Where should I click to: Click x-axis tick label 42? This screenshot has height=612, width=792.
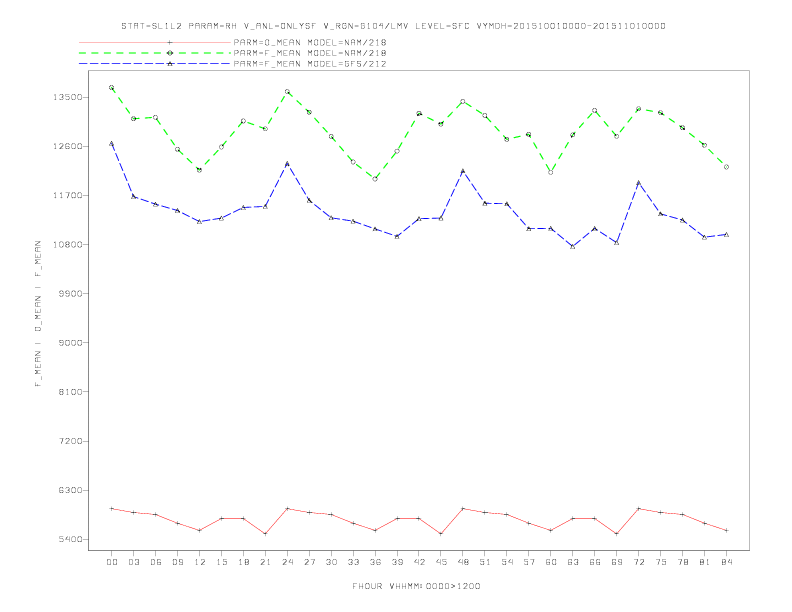coord(419,562)
